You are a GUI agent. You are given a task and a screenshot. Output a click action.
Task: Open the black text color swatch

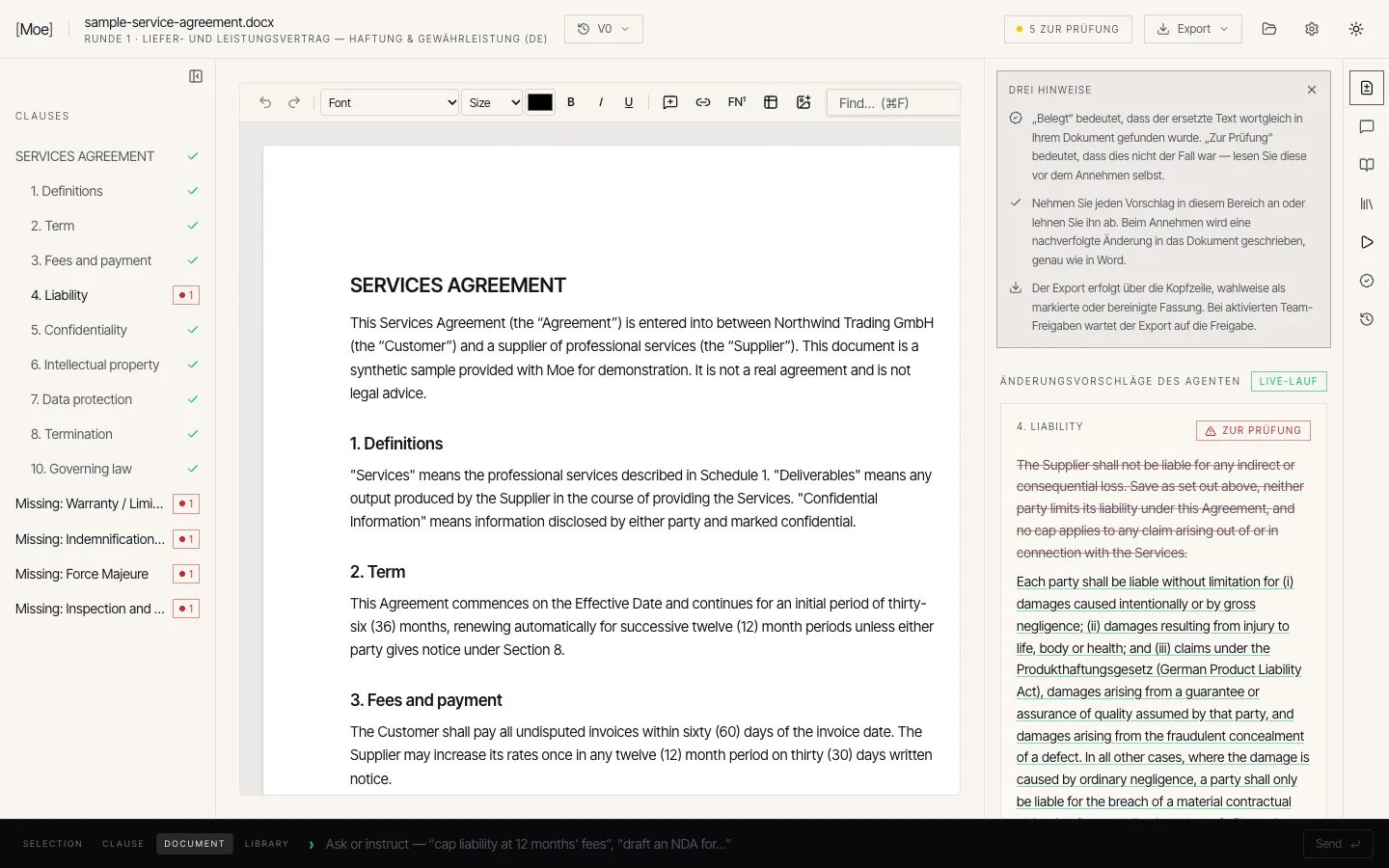coord(540,102)
